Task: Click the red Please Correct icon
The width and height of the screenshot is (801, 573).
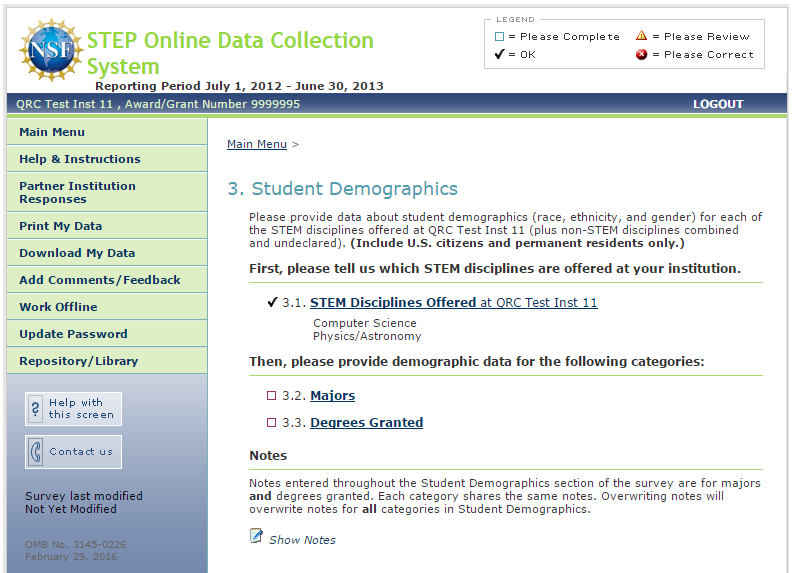Action: tap(642, 54)
